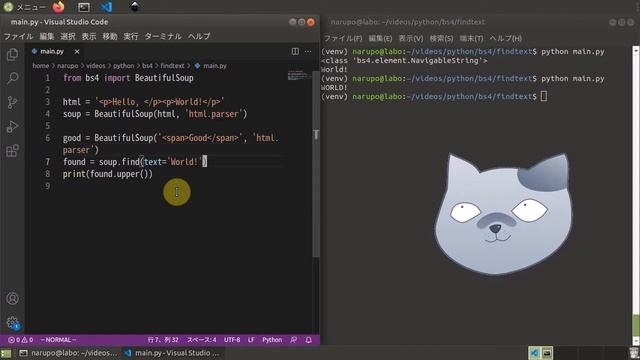Click the terminal prompt cursor line
640x360 pixels.
(433, 96)
